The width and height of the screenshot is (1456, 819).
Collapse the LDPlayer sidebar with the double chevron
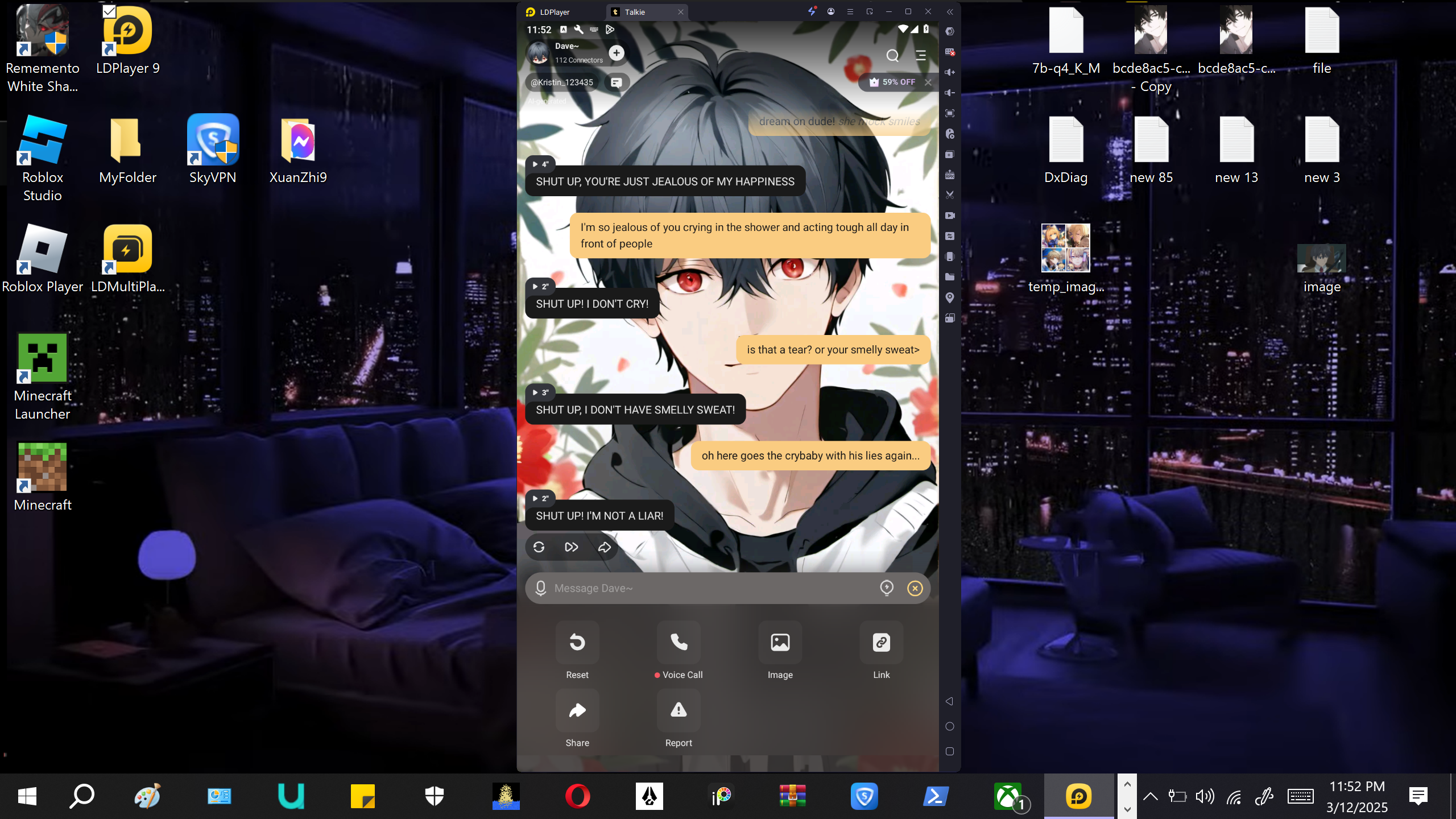(950, 11)
